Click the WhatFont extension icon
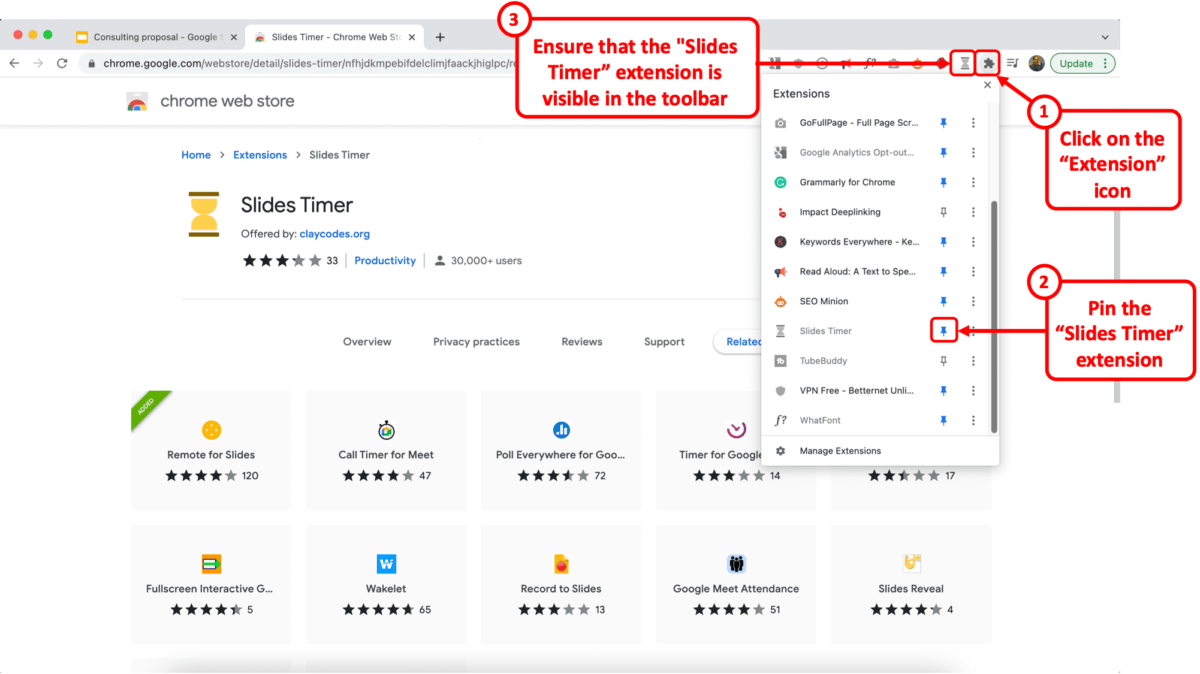Screen dimensions: 1200x674 point(781,420)
